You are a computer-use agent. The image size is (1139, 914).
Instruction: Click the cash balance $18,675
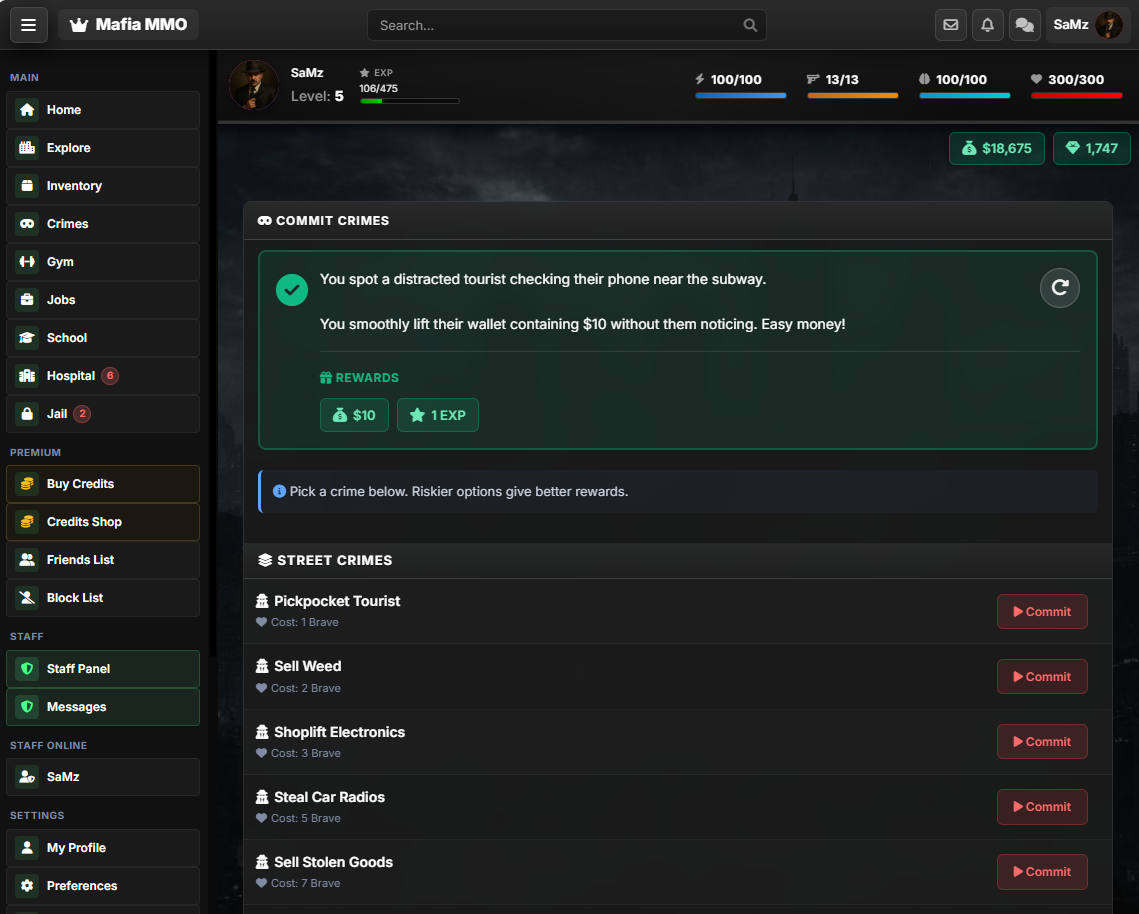(996, 148)
